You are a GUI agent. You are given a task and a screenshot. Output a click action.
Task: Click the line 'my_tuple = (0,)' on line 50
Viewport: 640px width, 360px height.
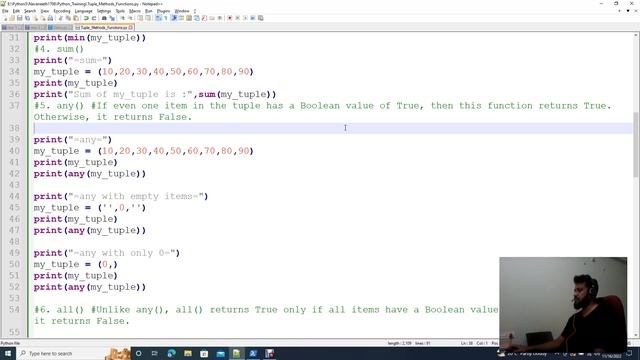click(x=76, y=264)
